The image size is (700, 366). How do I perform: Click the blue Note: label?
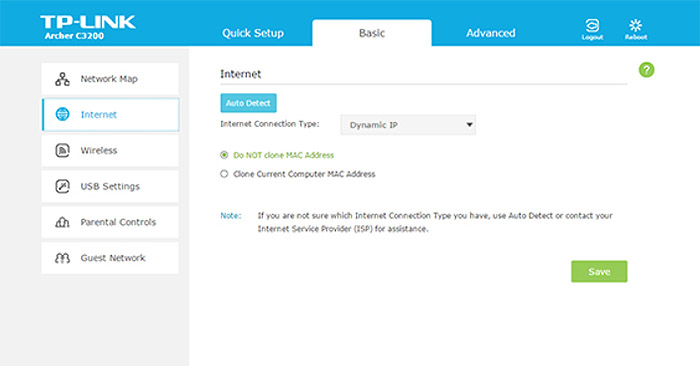tap(230, 216)
